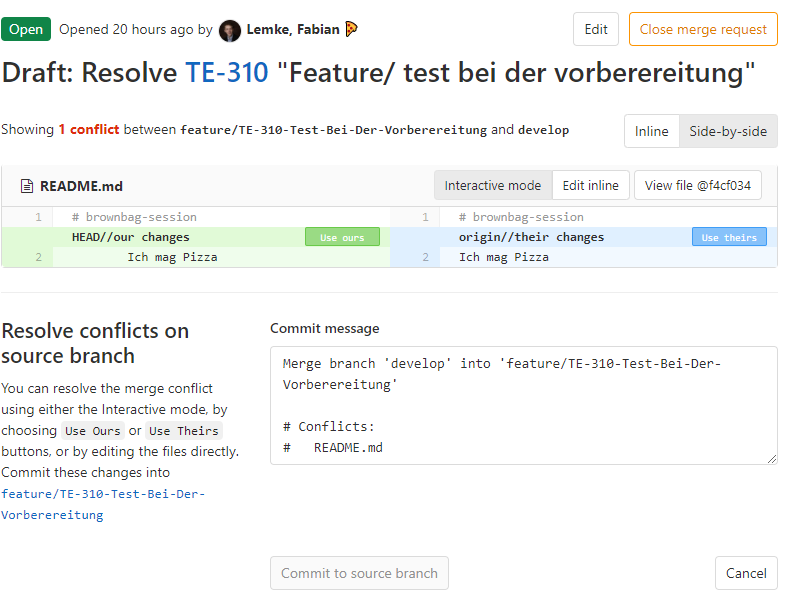
Task: Open feature/TE-310-Test-Bei-Der-Vorberereitung branch link at bottom left
Action: coord(103,504)
